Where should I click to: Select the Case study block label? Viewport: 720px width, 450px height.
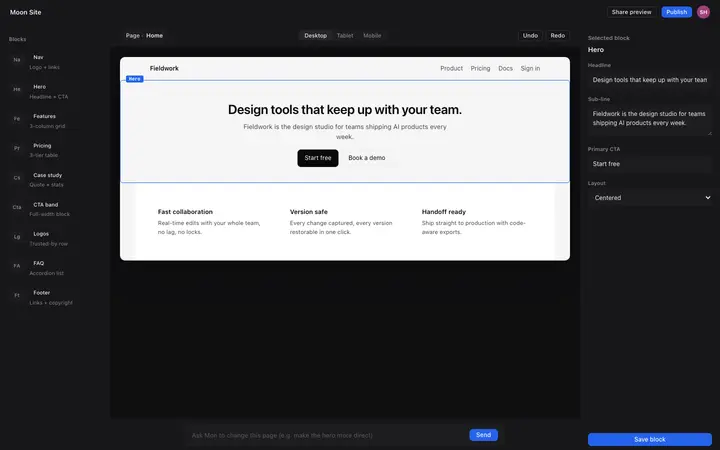tap(47, 175)
